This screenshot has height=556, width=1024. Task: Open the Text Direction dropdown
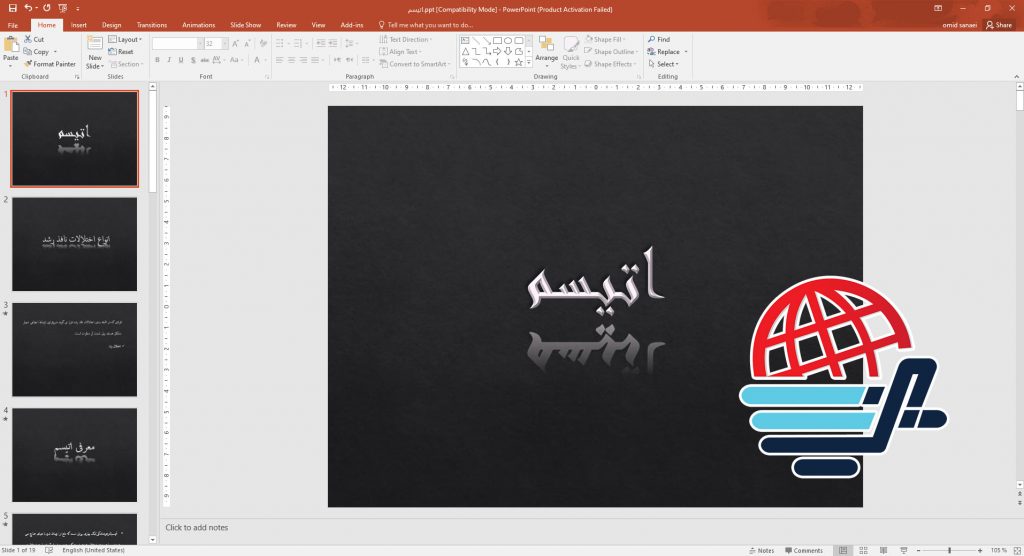pos(406,39)
